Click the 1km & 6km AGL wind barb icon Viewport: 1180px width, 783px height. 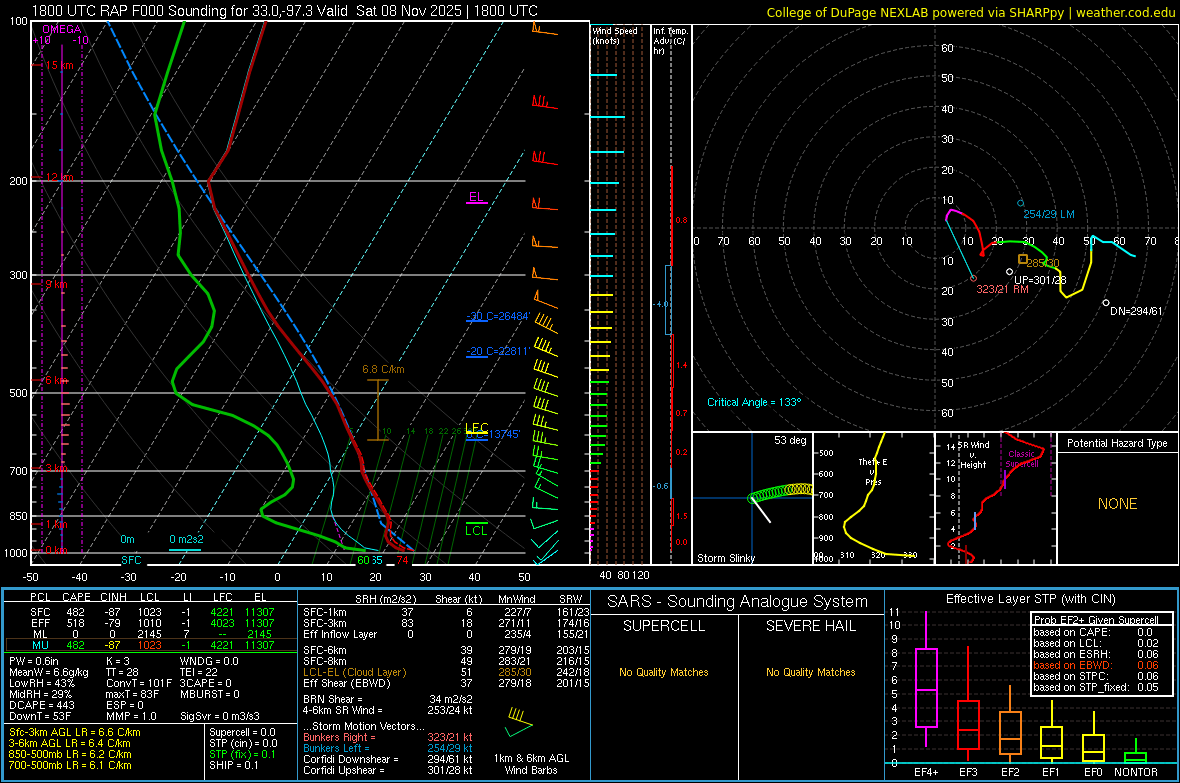point(519,722)
